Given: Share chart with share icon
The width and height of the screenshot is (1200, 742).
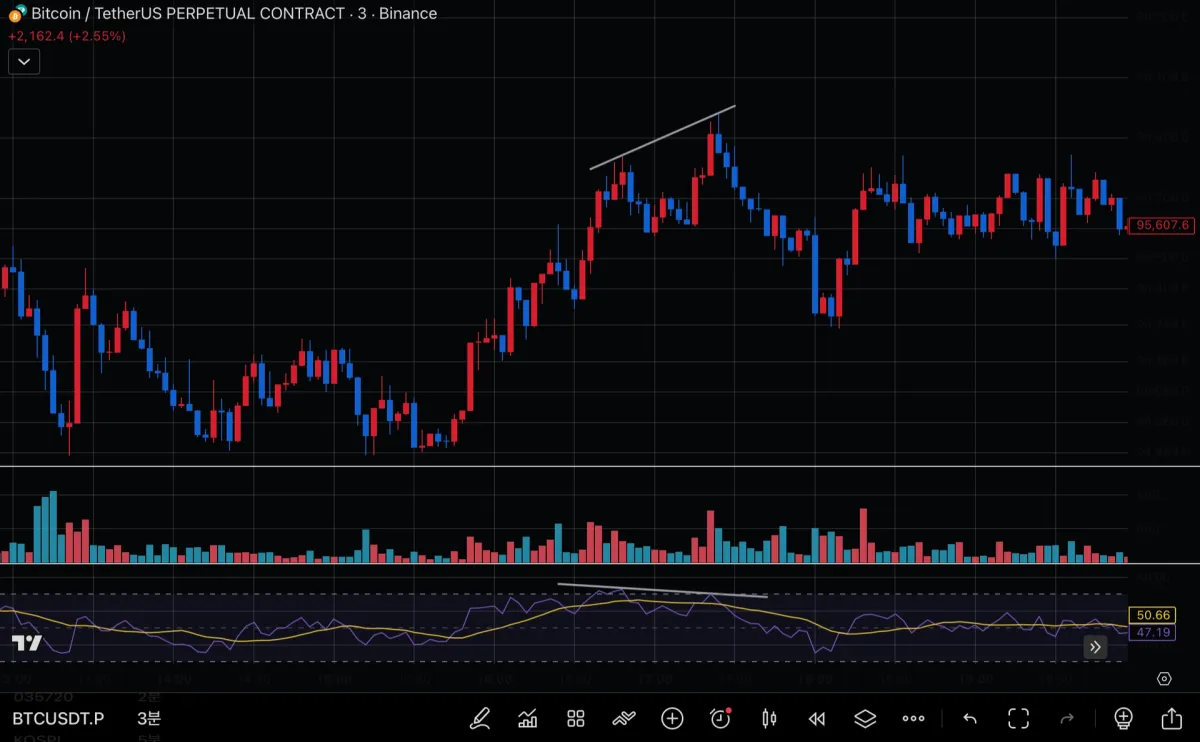Looking at the screenshot, I should [x=1171, y=718].
